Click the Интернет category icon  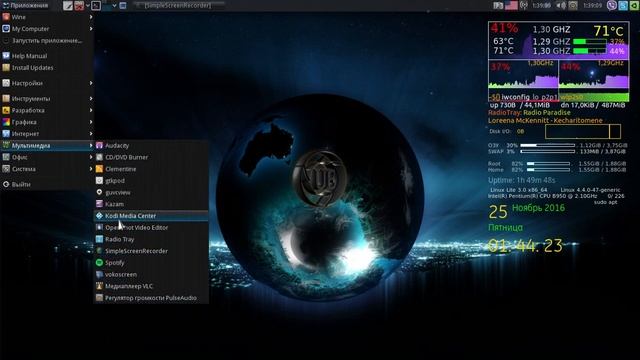(x=6, y=134)
